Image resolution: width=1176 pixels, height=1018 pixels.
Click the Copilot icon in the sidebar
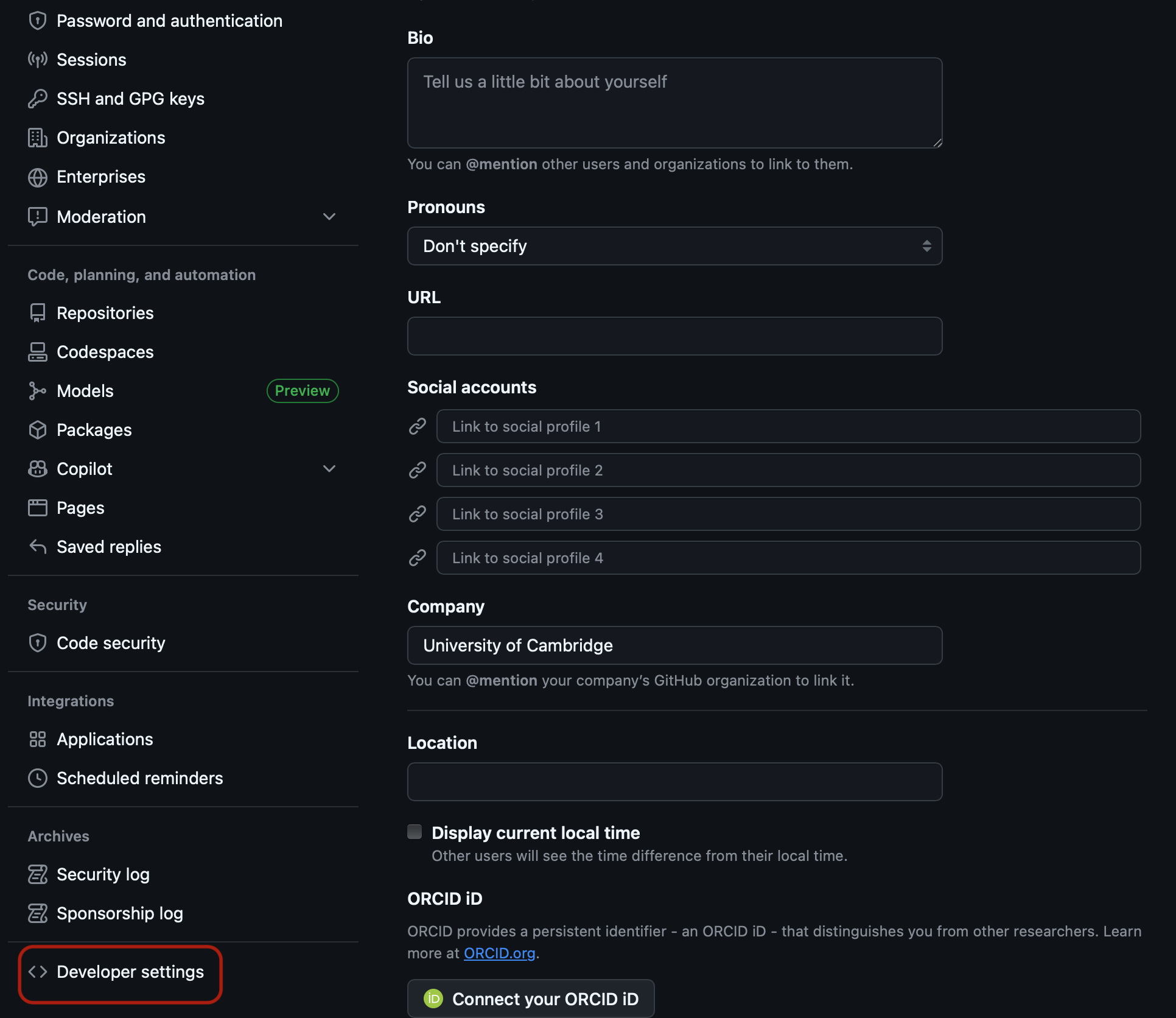(x=38, y=468)
